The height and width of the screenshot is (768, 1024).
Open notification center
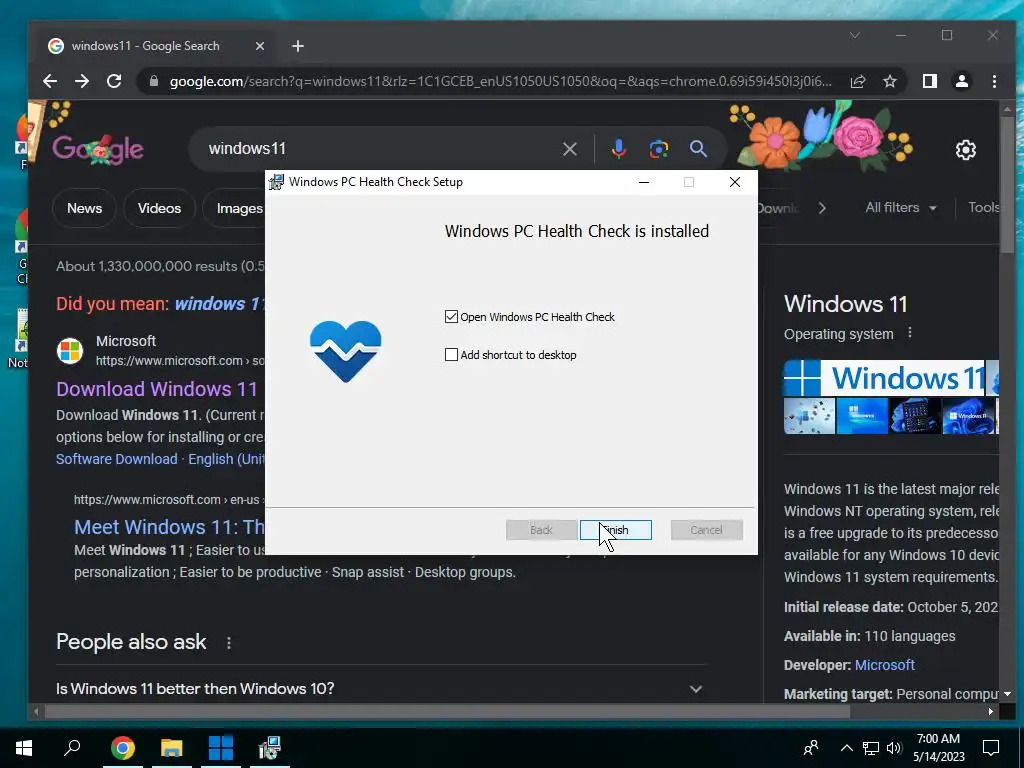pyautogui.click(x=991, y=748)
